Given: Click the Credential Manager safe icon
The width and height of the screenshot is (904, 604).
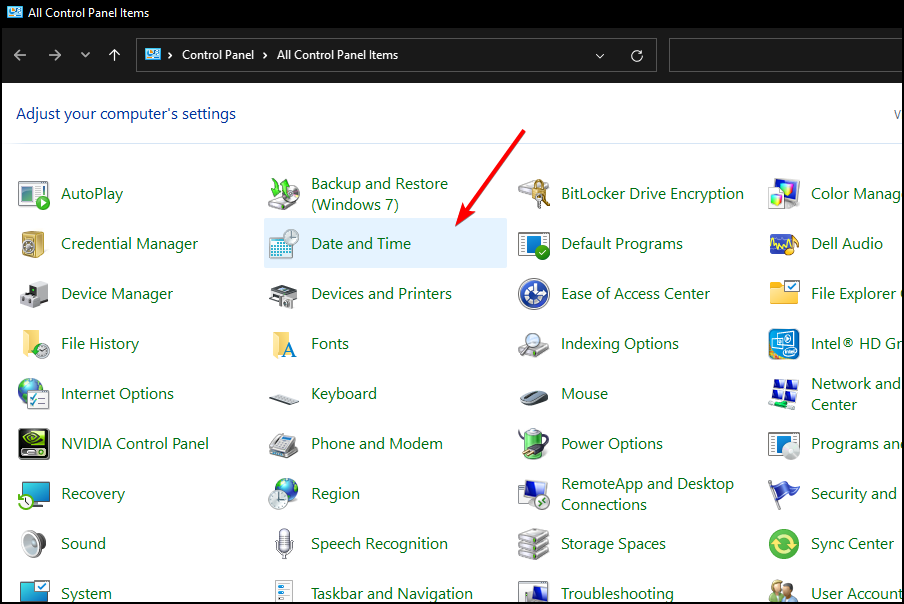Looking at the screenshot, I should point(34,244).
